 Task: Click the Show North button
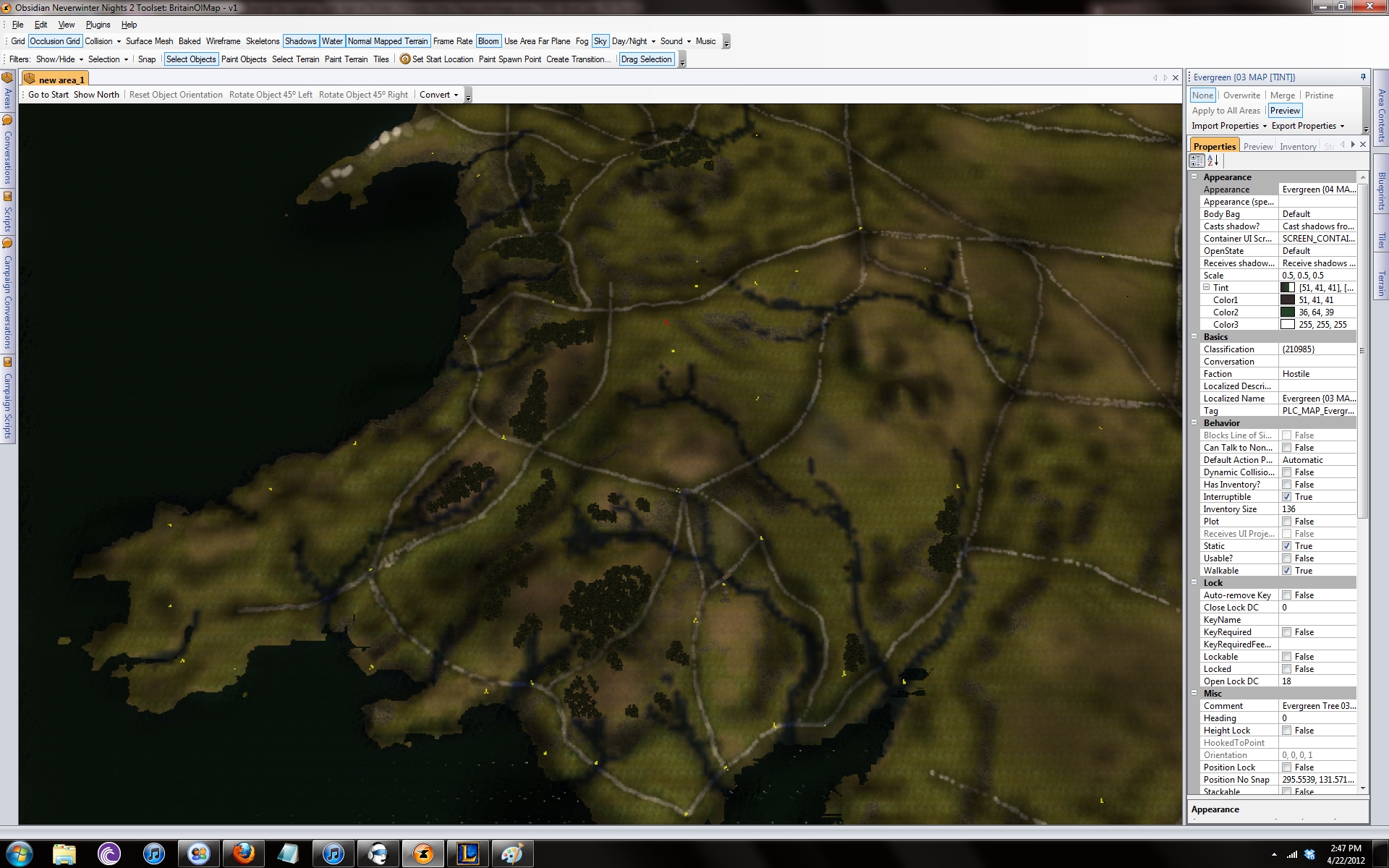pyautogui.click(x=96, y=95)
